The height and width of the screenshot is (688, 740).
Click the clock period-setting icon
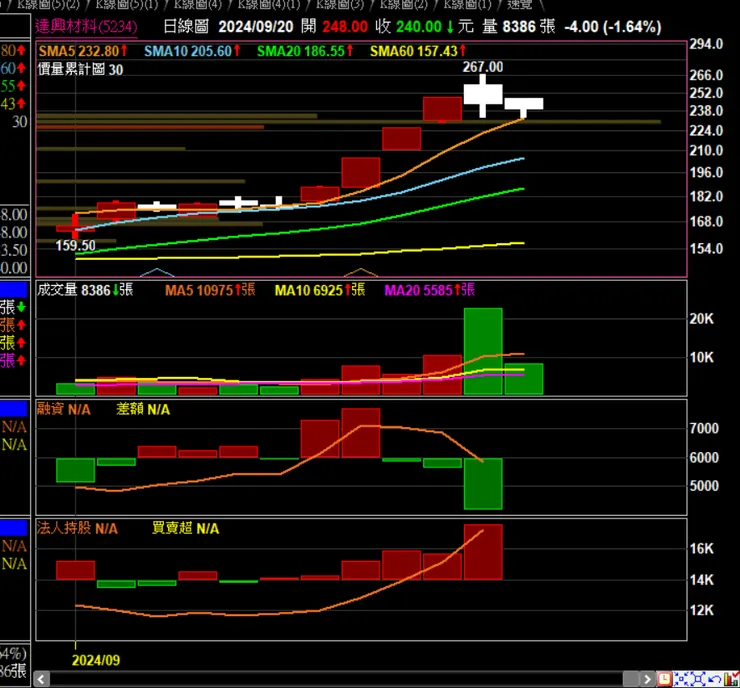point(664,679)
